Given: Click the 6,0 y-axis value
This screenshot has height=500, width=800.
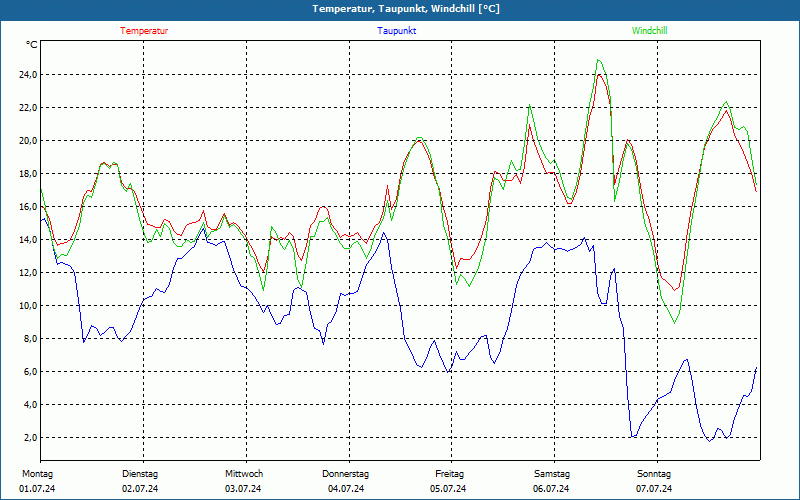Looking at the screenshot, I should tap(30, 371).
